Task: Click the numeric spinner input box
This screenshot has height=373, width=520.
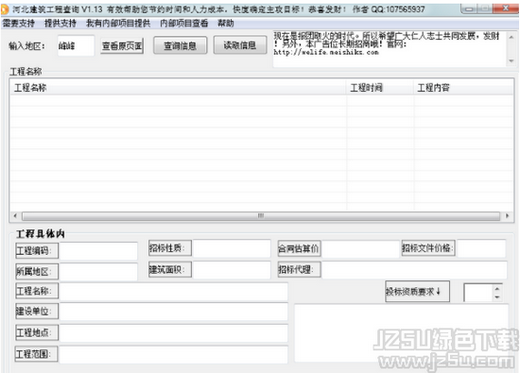Action: [x=478, y=293]
